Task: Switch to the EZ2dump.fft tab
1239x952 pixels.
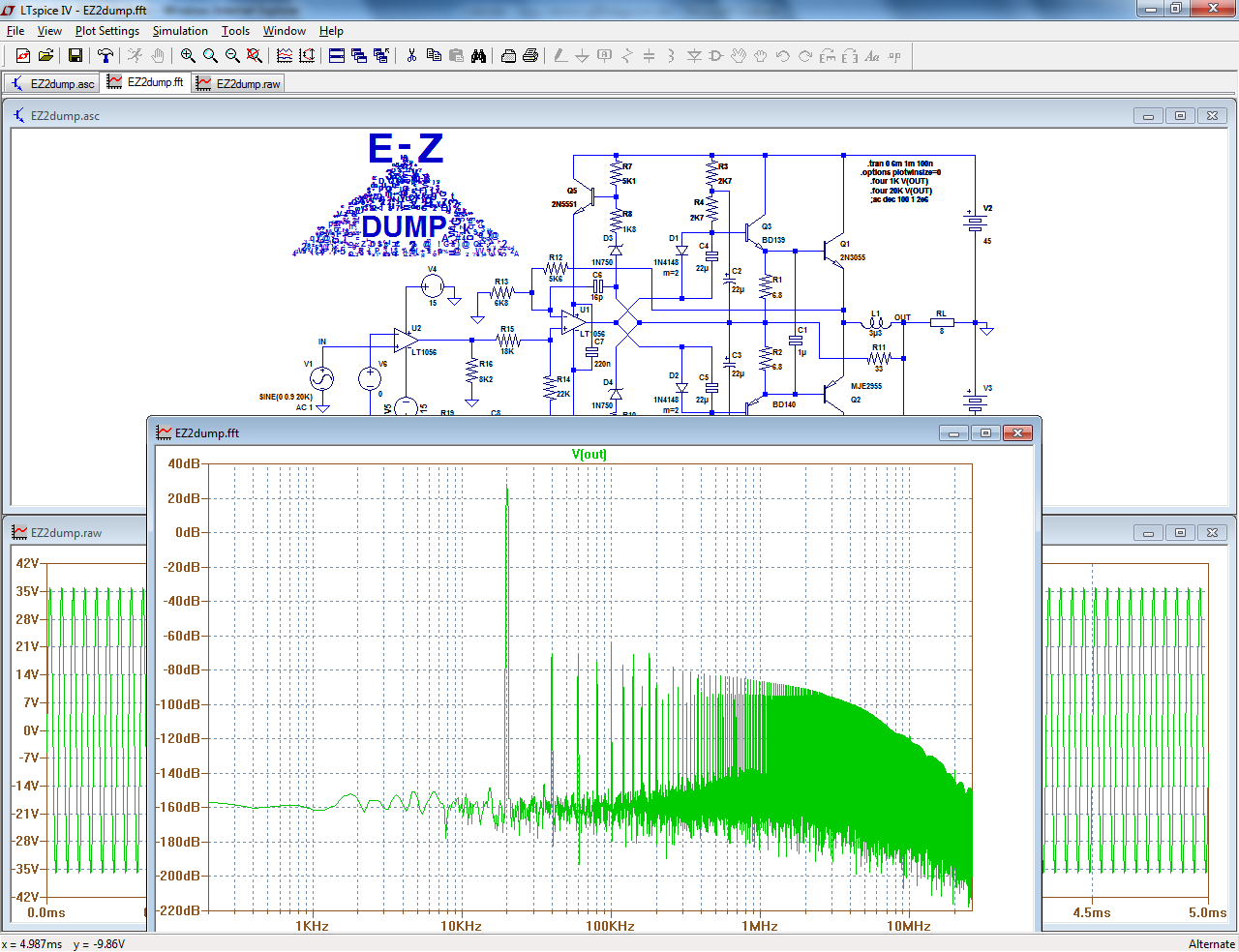Action: click(x=145, y=83)
